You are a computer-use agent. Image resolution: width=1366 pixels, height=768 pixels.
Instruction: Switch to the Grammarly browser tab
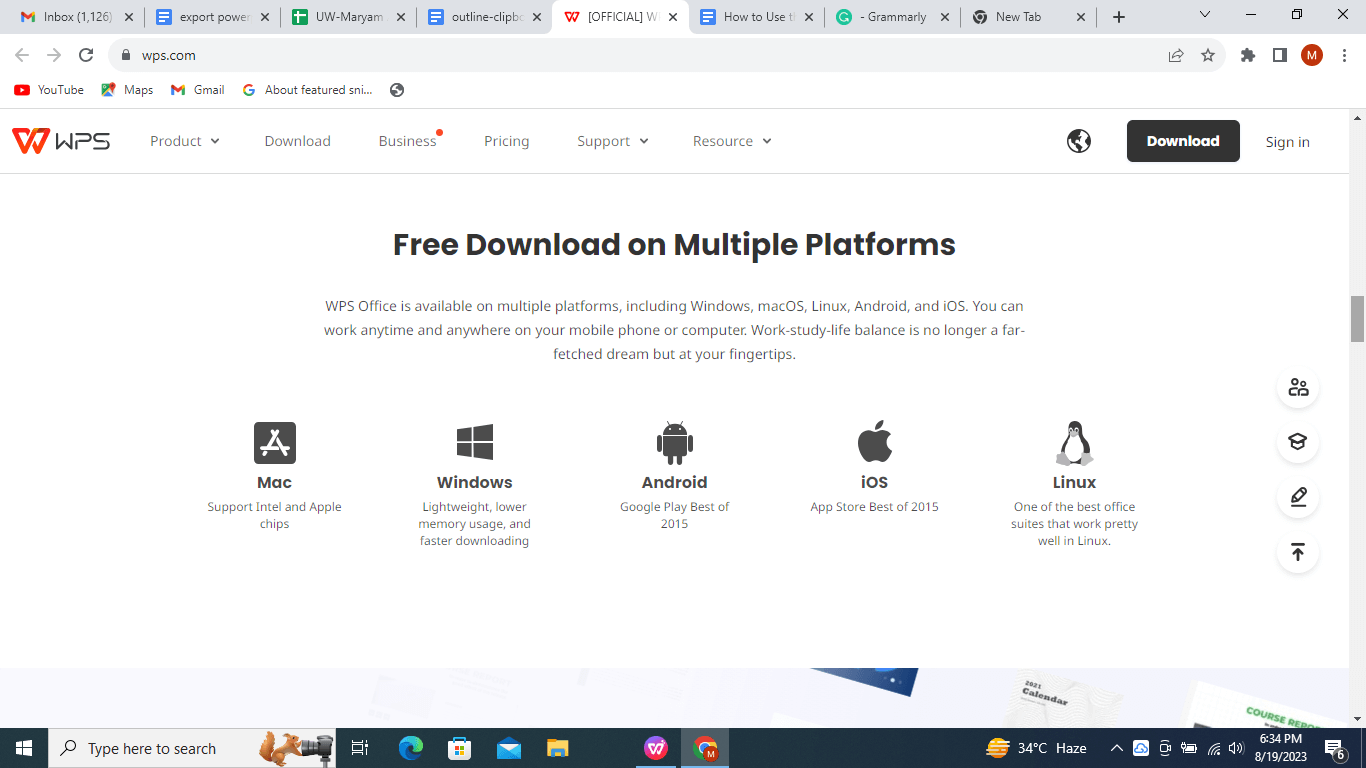coord(888,16)
